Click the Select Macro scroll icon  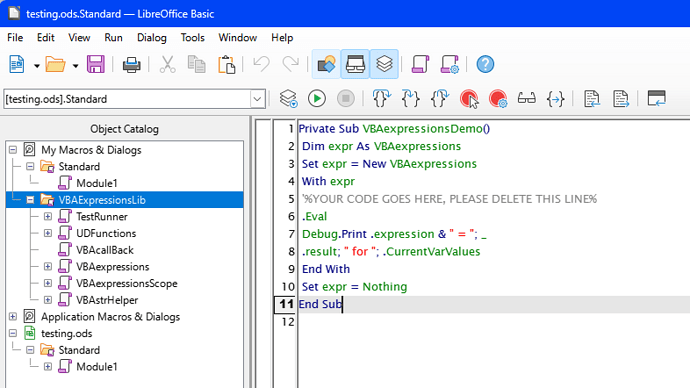[x=420, y=64]
